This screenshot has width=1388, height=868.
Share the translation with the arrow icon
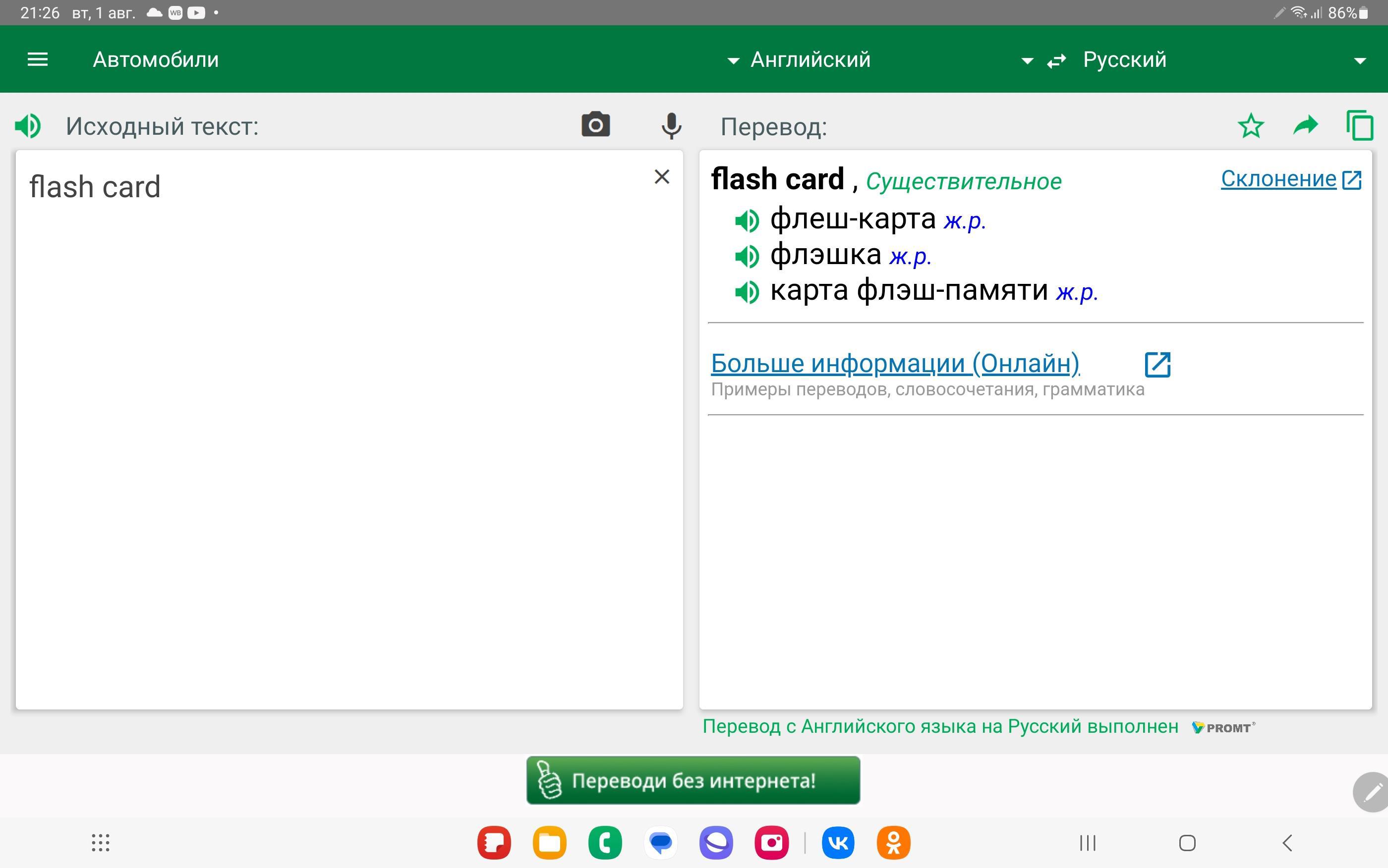[1305, 124]
